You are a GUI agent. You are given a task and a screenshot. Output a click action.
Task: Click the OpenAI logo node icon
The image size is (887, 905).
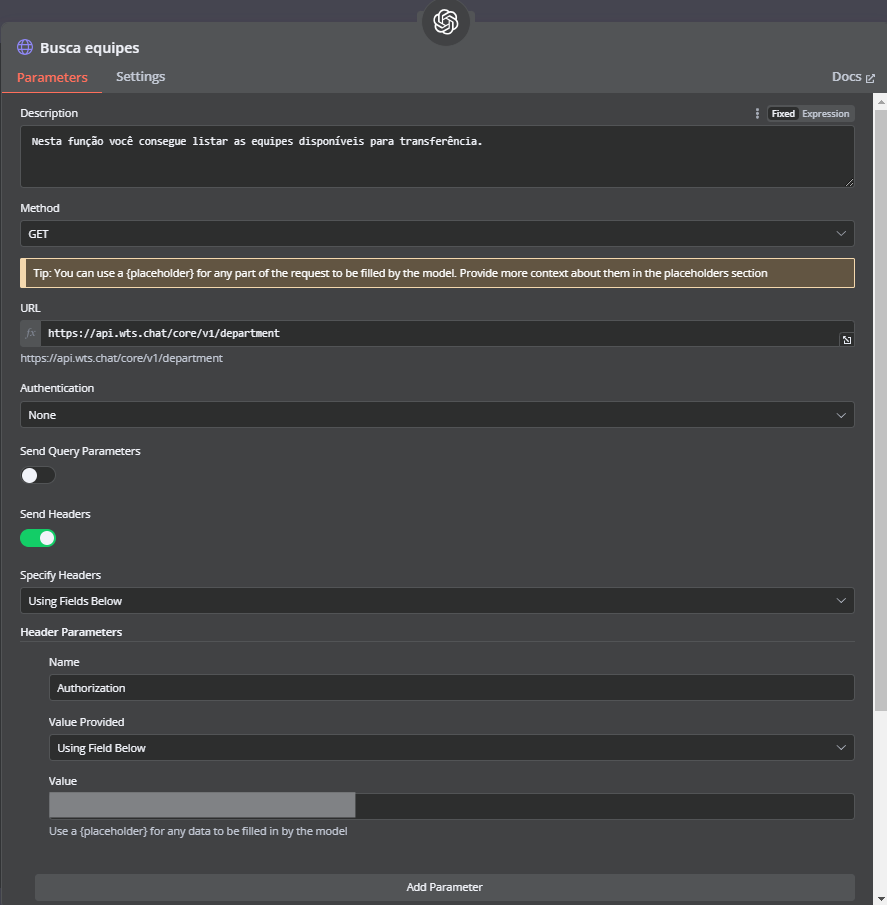(x=445, y=22)
